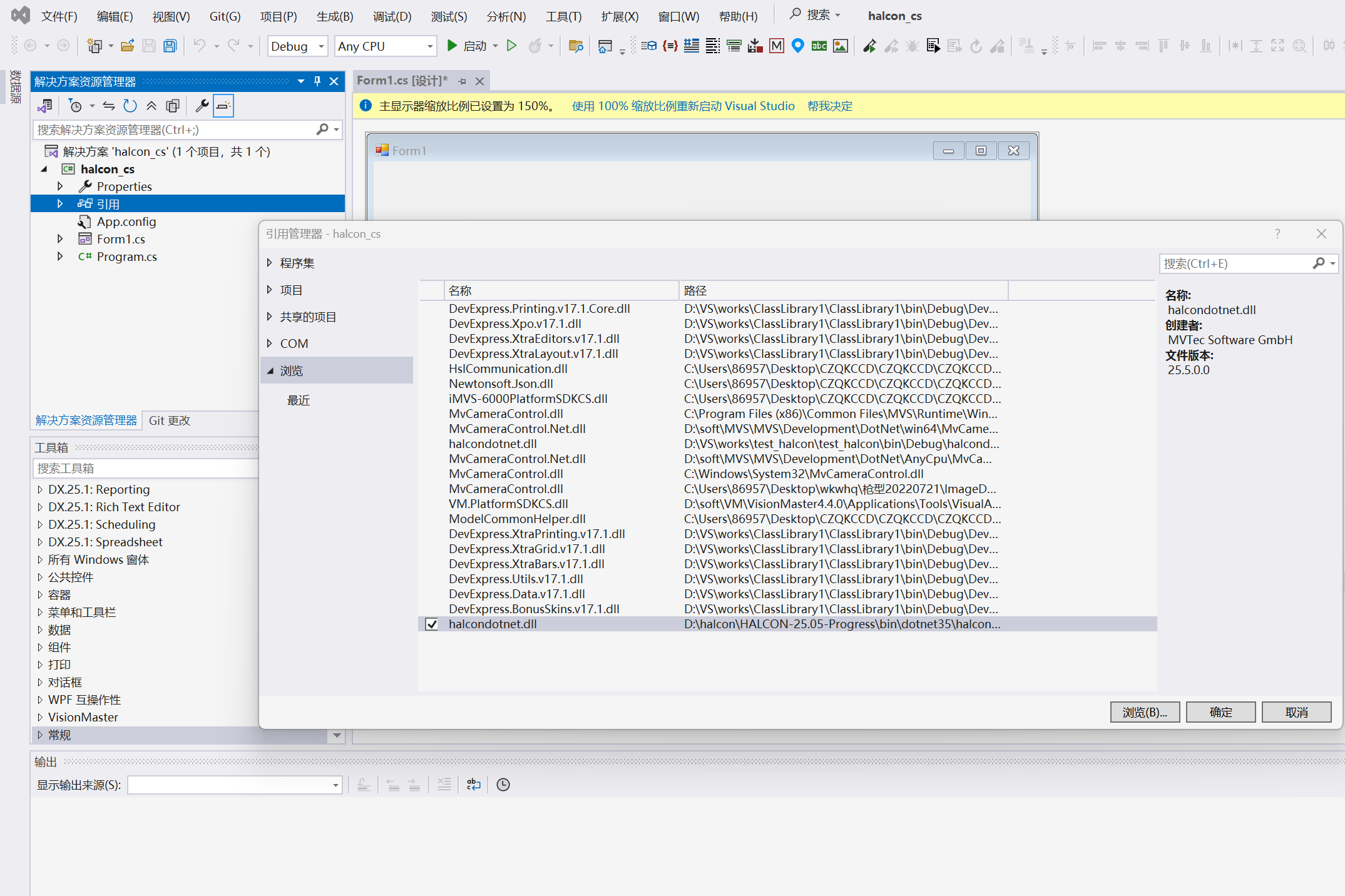Click the 取消 button
The width and height of the screenshot is (1345, 896).
1296,712
